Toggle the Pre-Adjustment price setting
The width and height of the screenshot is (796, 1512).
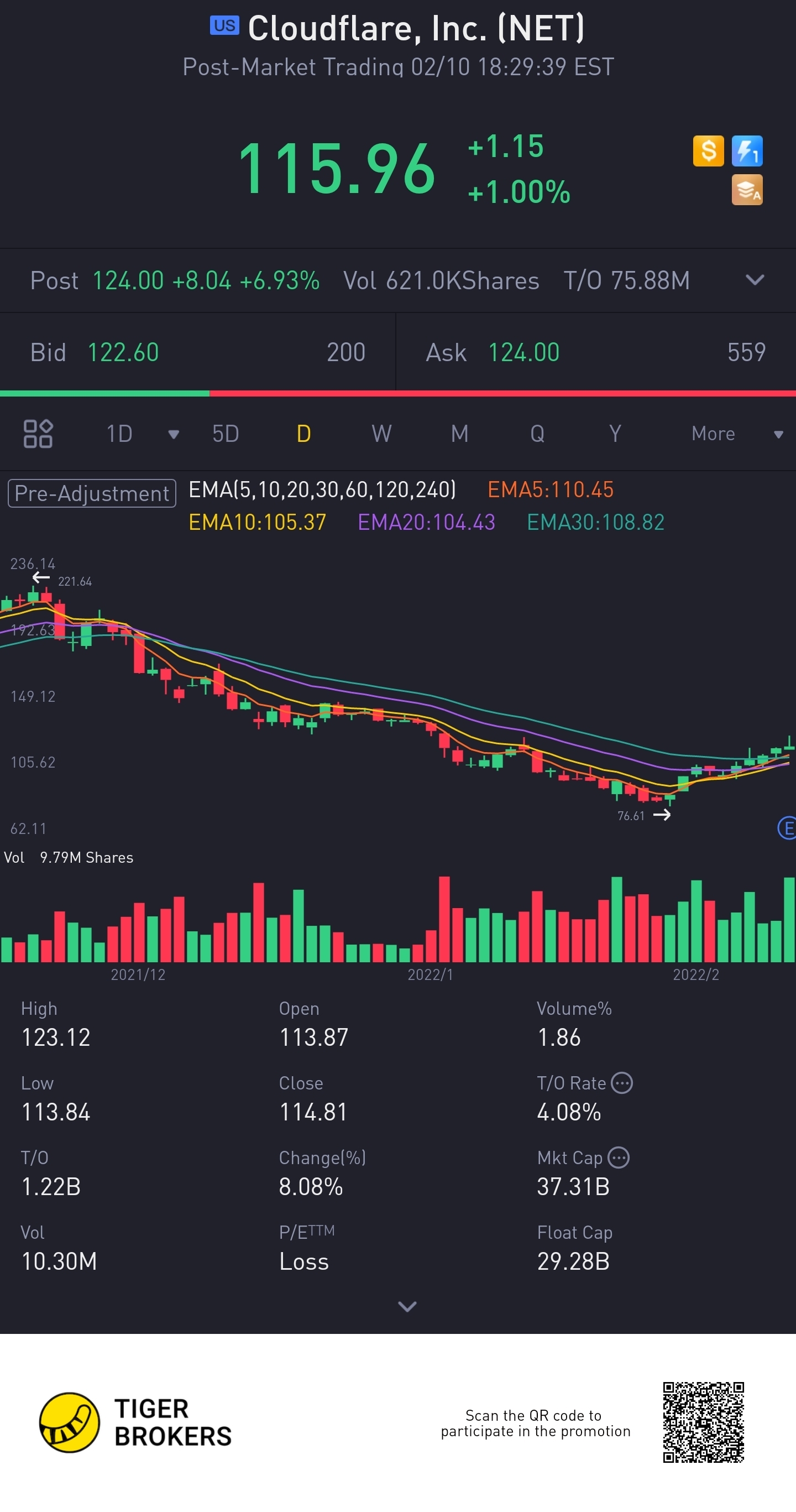coord(92,493)
